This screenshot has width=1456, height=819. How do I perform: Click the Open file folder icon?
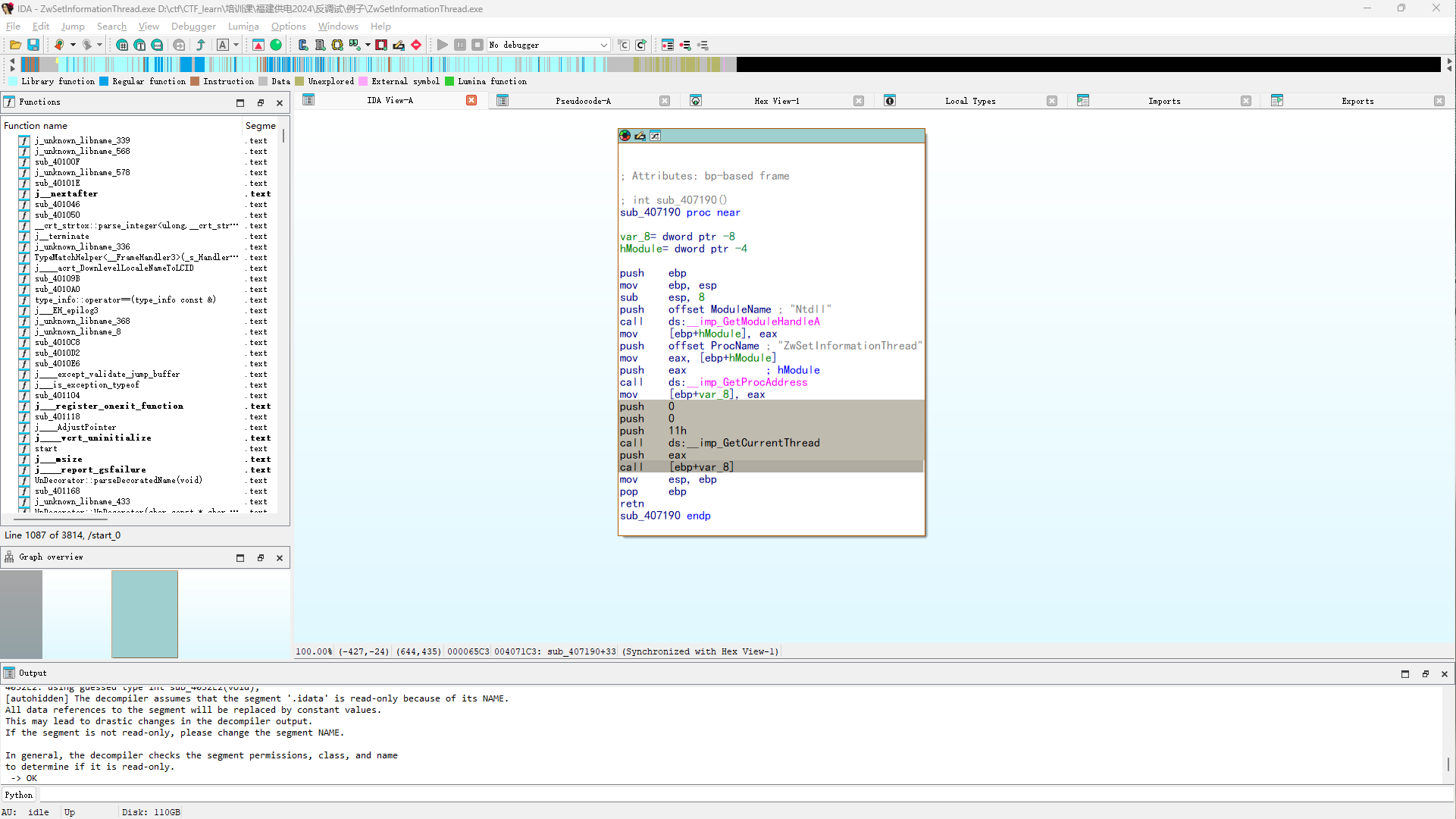point(15,45)
